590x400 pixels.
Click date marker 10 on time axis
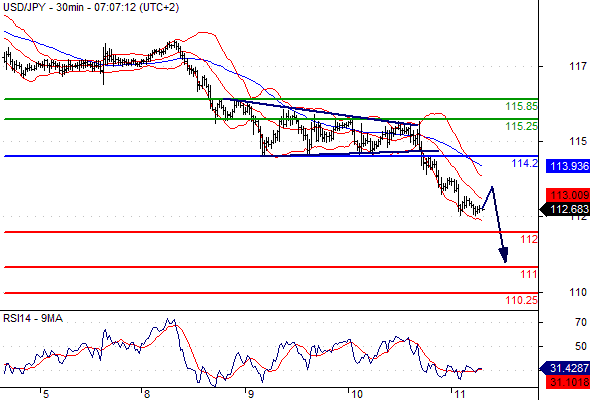(356, 394)
